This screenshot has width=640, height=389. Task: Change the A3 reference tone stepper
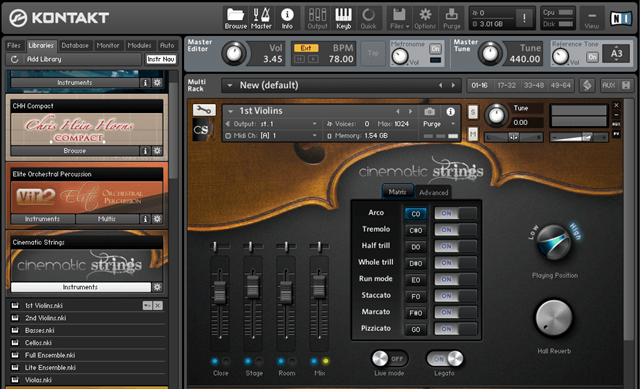coord(616,53)
